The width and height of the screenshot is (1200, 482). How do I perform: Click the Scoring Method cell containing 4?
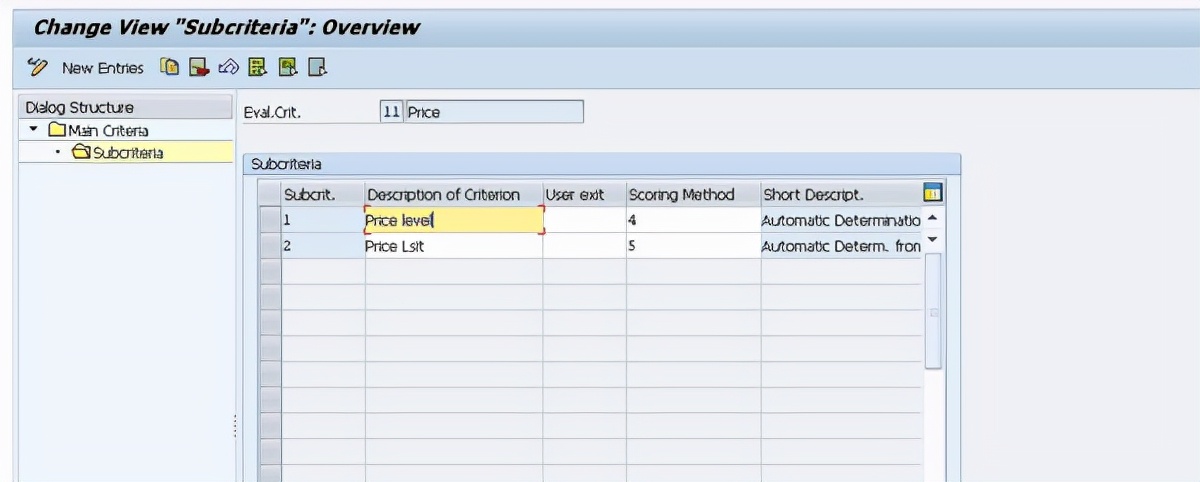[692, 220]
